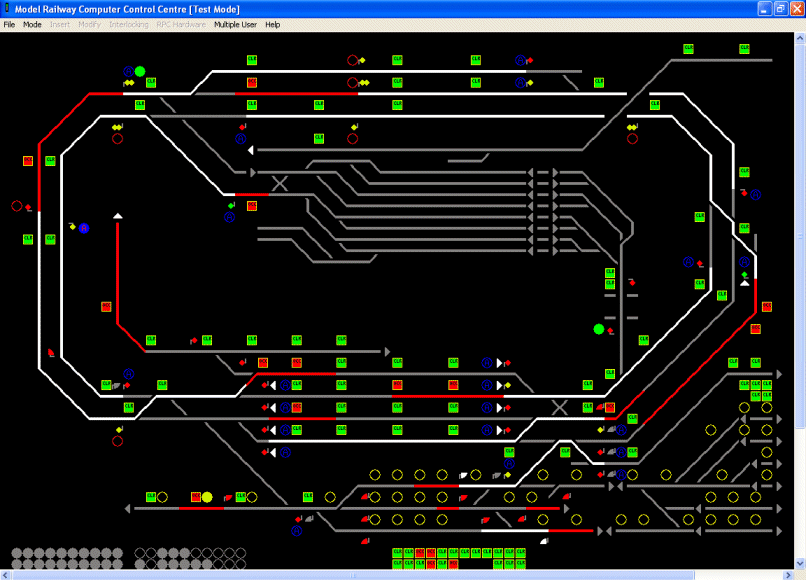Click the solid yellow circle next to OCC indicator
The width and height of the screenshot is (806, 580).
207,497
